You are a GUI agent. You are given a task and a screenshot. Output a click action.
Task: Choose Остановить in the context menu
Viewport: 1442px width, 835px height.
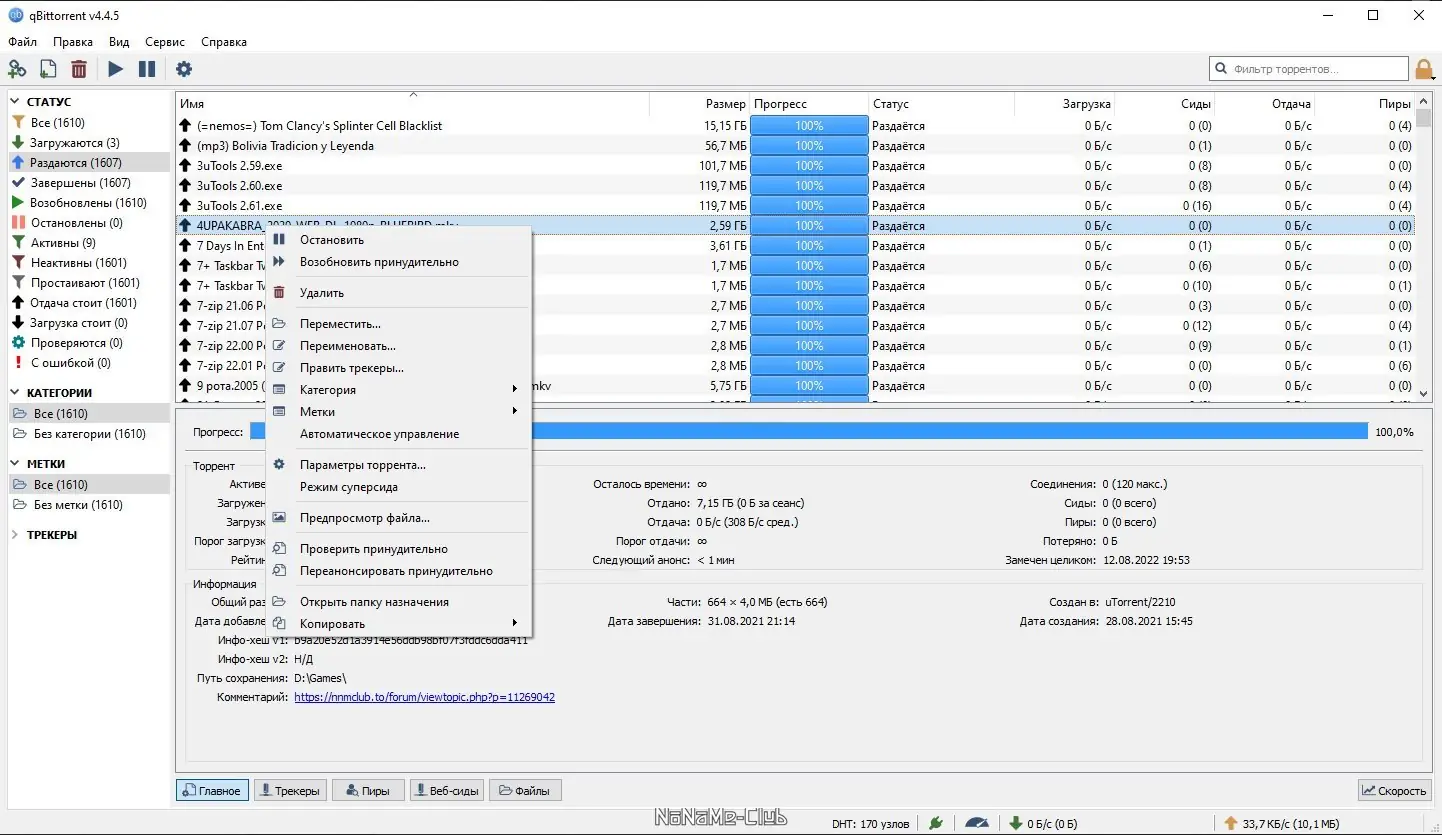coord(398,240)
